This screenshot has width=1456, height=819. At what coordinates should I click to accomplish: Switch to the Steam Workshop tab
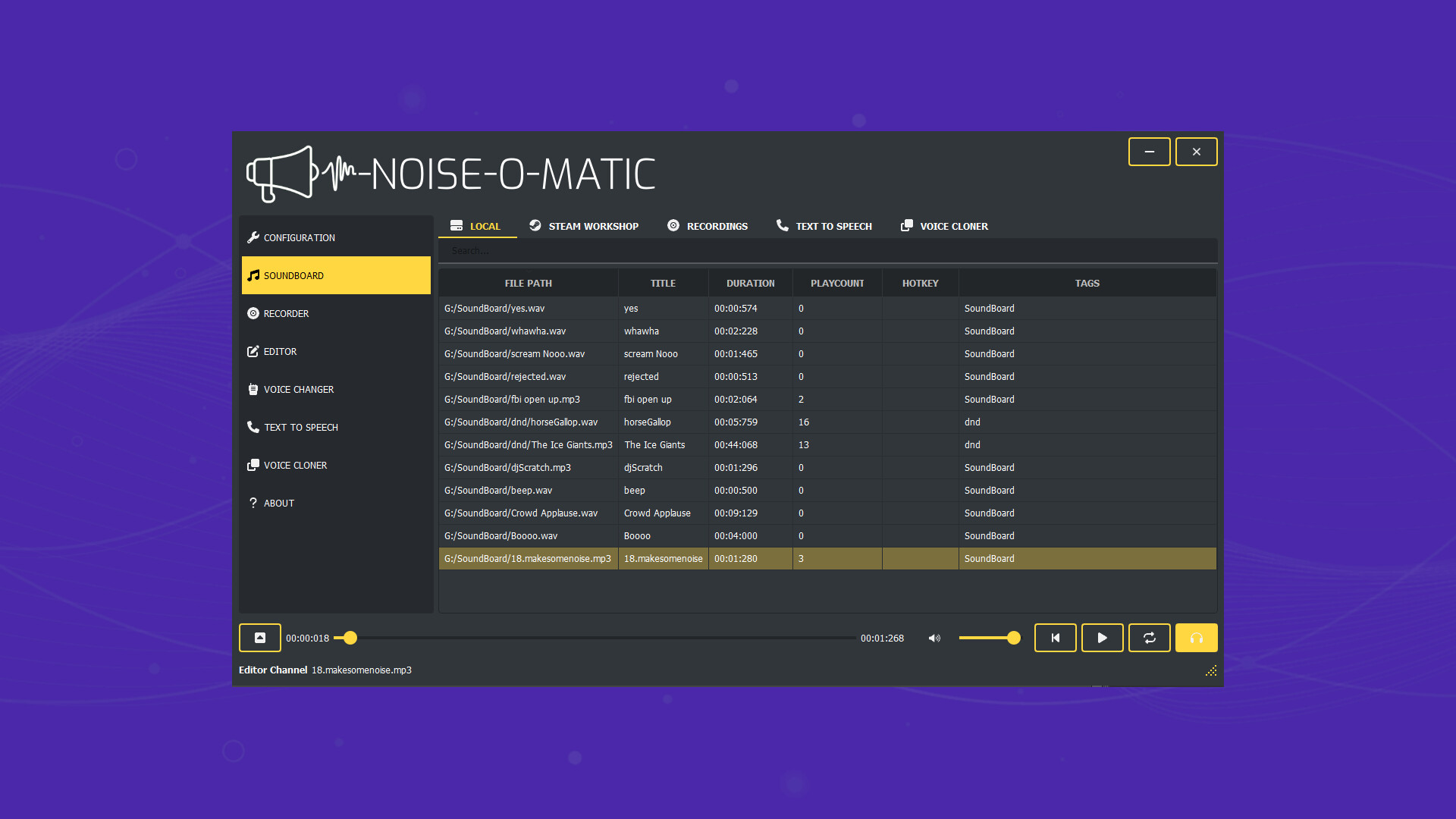[x=584, y=226]
